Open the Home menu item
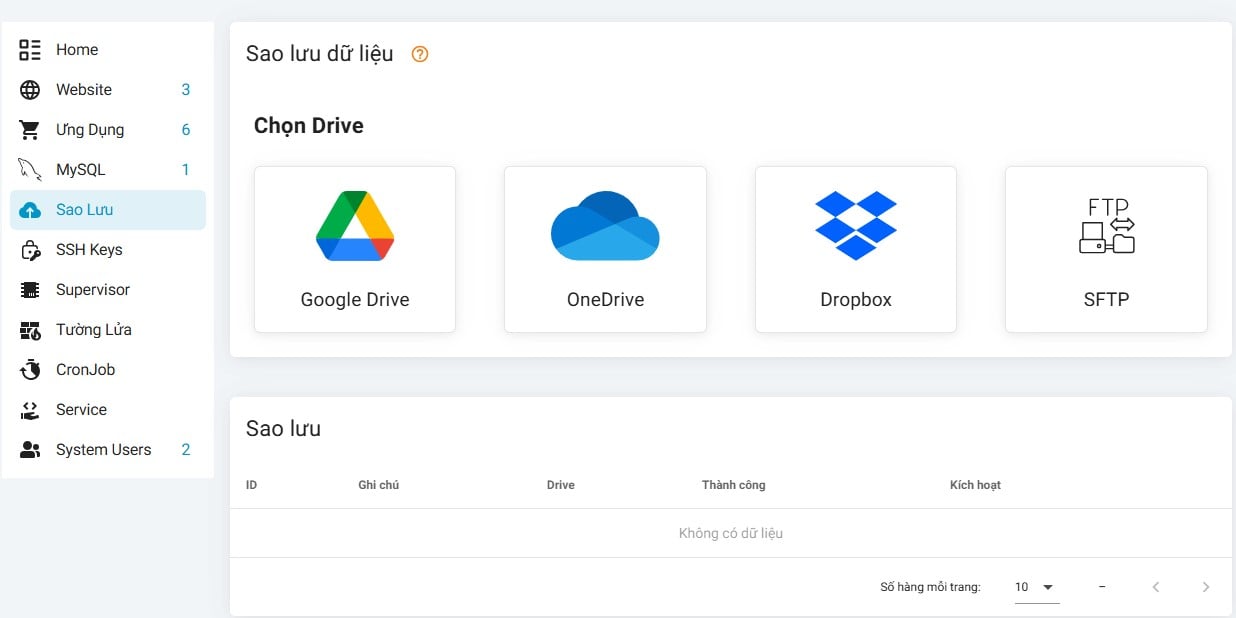1236x618 pixels. tap(108, 50)
